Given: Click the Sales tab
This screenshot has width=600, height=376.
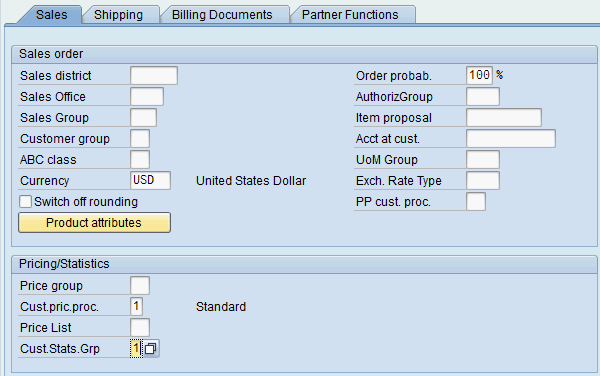Looking at the screenshot, I should coord(52,15).
